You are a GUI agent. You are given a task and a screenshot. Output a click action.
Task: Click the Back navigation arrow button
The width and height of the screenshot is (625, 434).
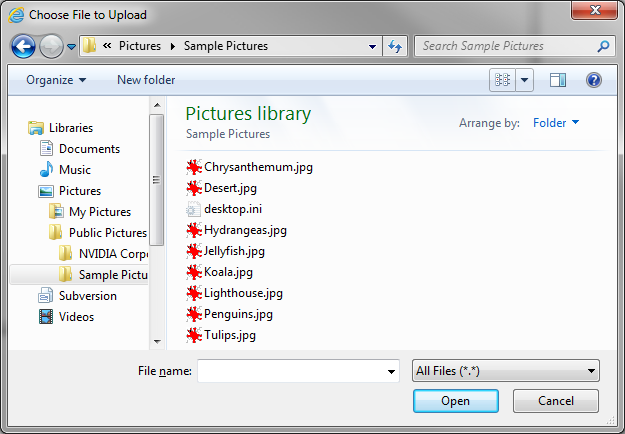[x=23, y=46]
